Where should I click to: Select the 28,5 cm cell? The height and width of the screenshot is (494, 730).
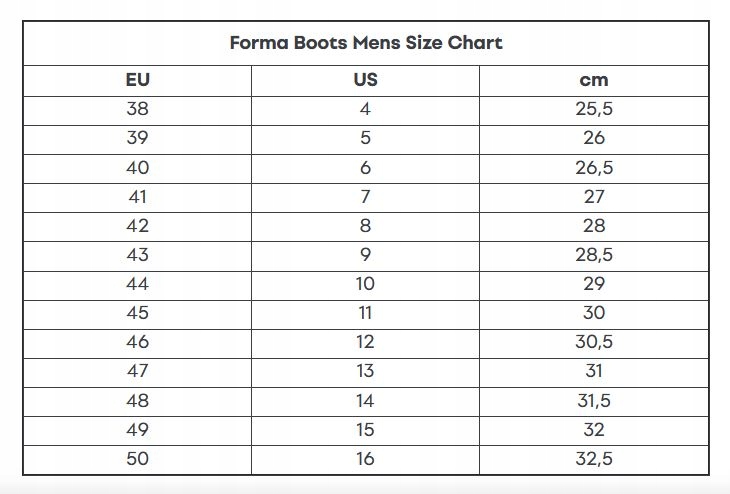coord(593,255)
